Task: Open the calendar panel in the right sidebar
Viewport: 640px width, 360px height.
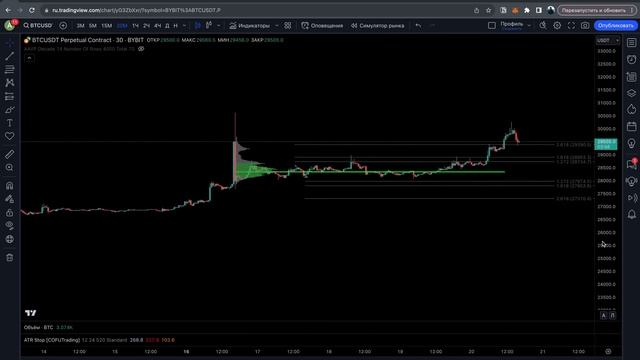Action: point(631,127)
